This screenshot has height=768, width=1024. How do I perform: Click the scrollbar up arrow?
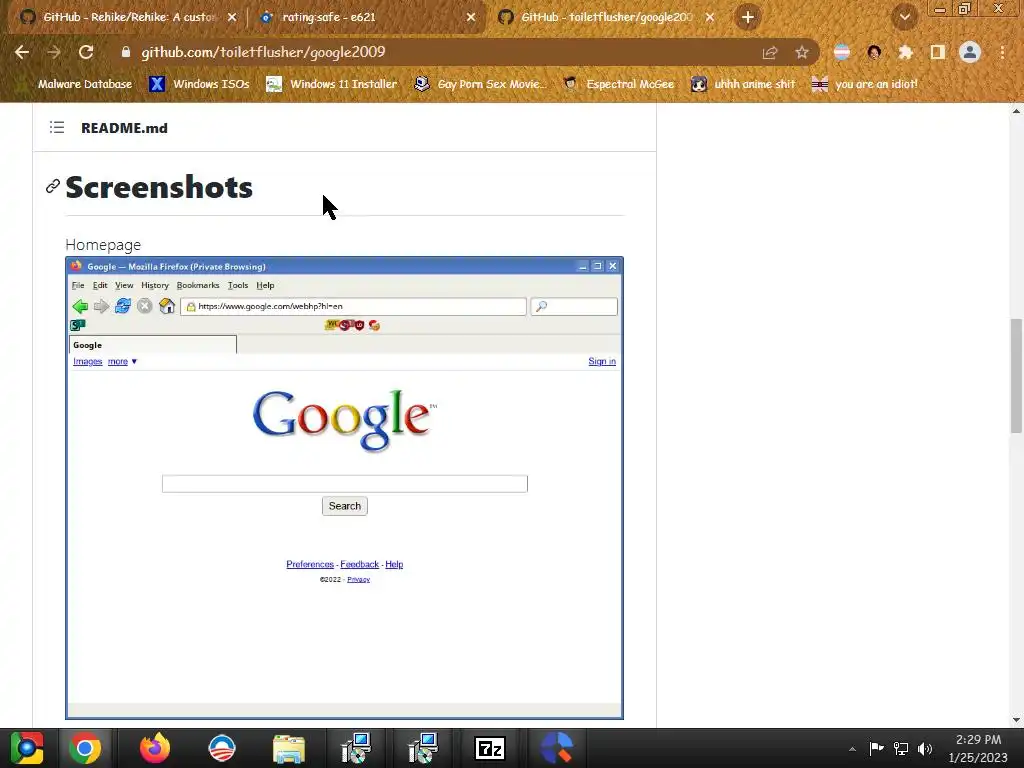tap(1016, 111)
